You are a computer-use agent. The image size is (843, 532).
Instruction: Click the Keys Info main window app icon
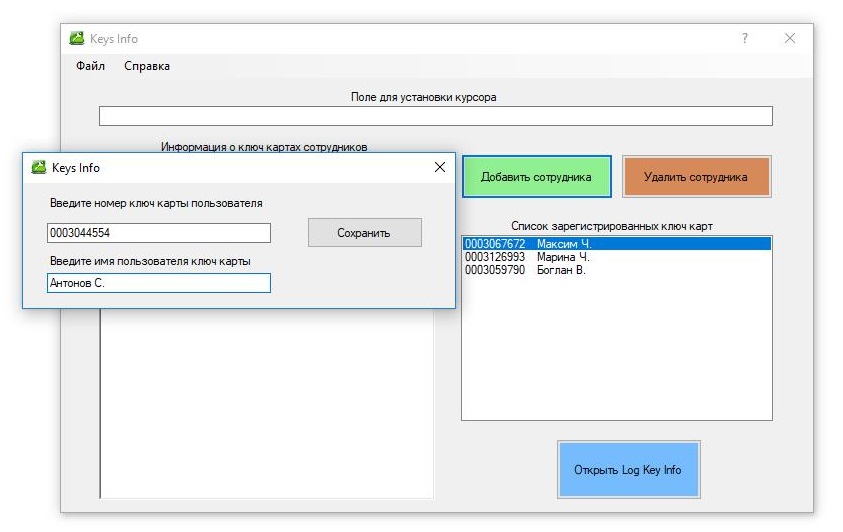tap(77, 38)
